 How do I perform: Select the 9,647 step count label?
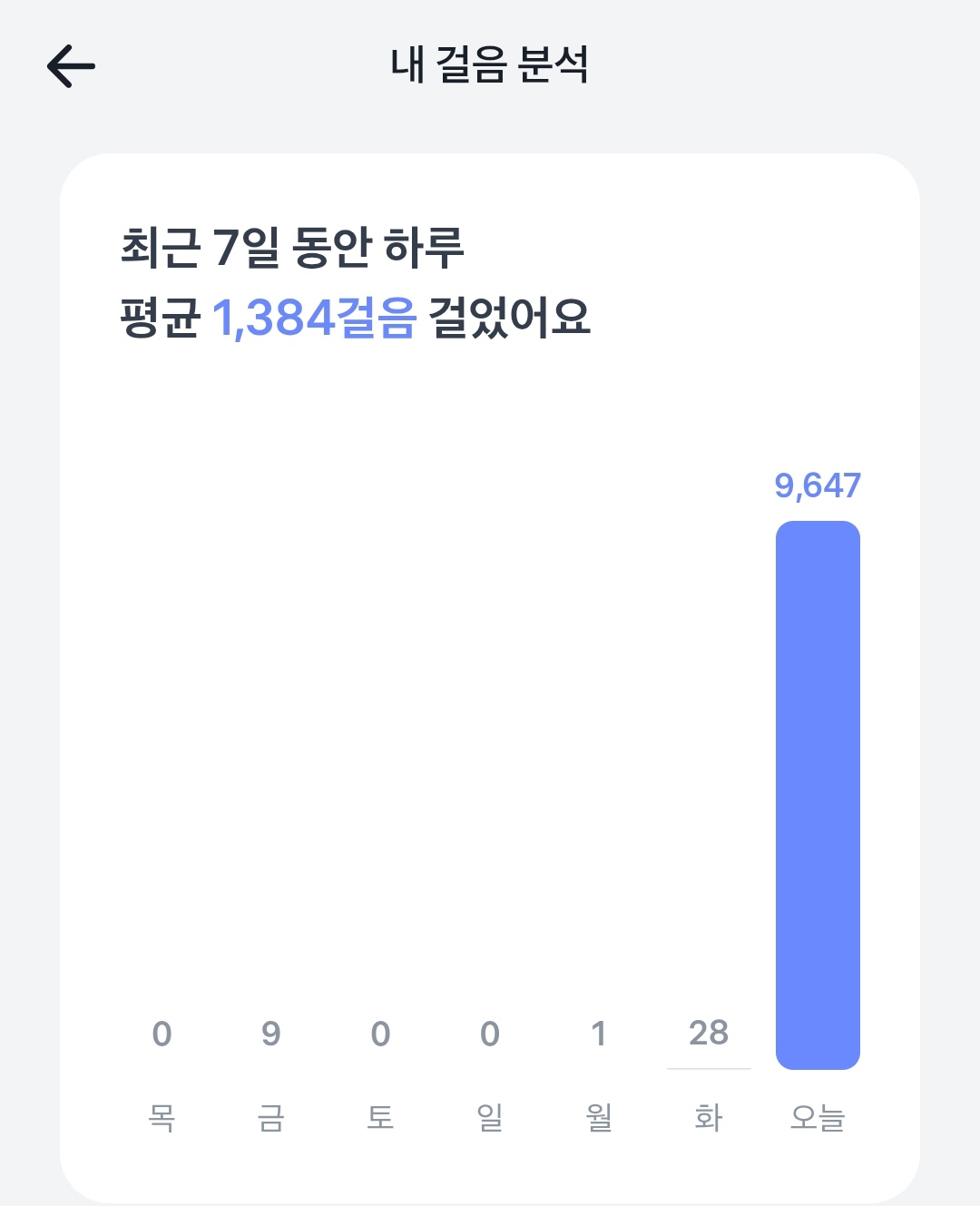pyautogui.click(x=818, y=486)
